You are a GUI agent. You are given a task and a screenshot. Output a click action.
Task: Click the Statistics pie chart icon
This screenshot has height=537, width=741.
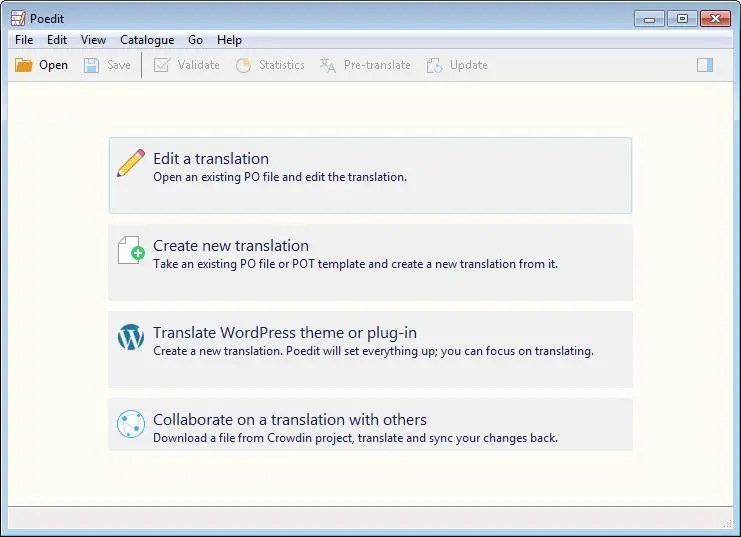coord(243,65)
